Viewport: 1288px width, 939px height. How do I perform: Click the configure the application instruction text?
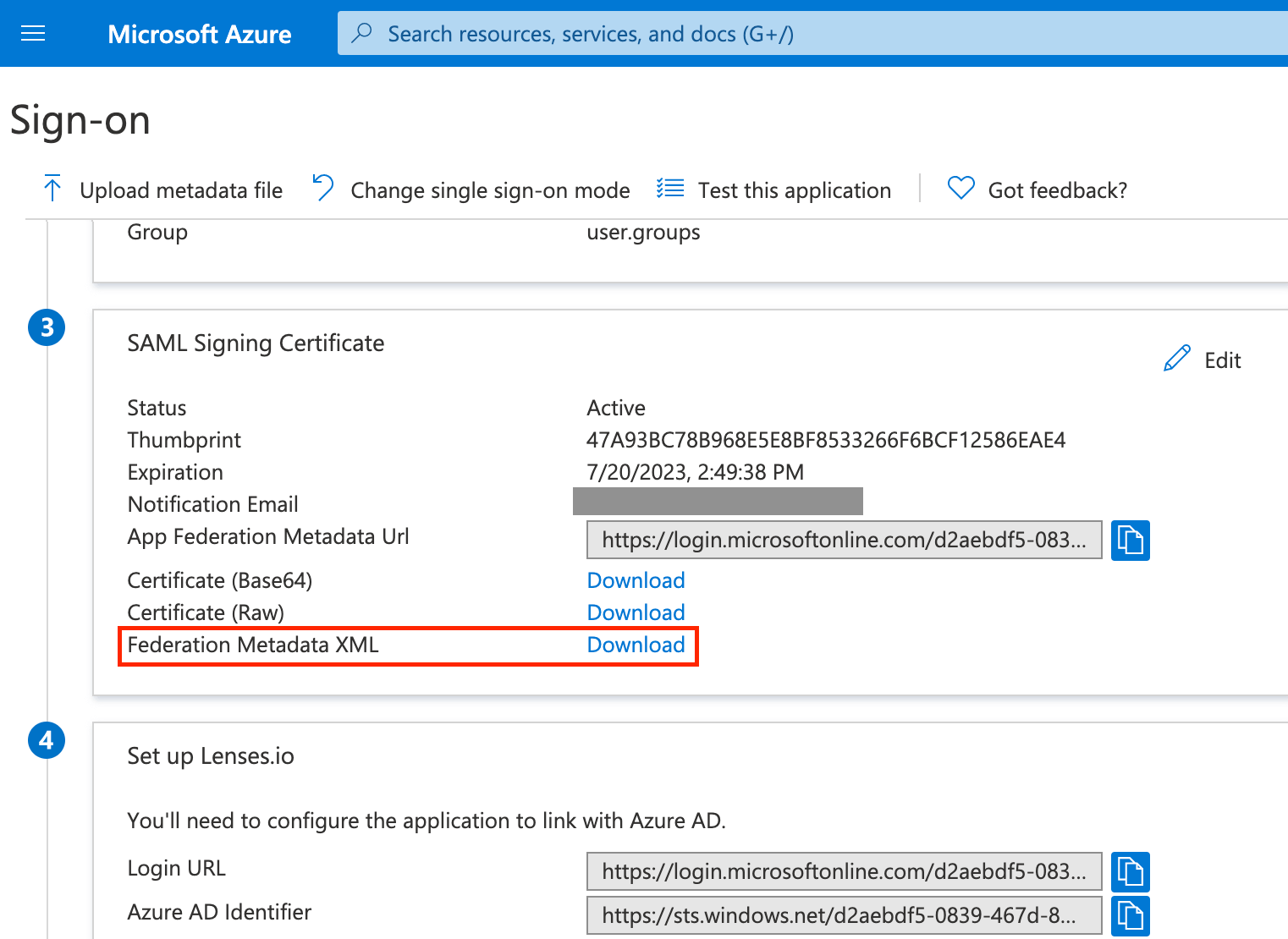[427, 821]
